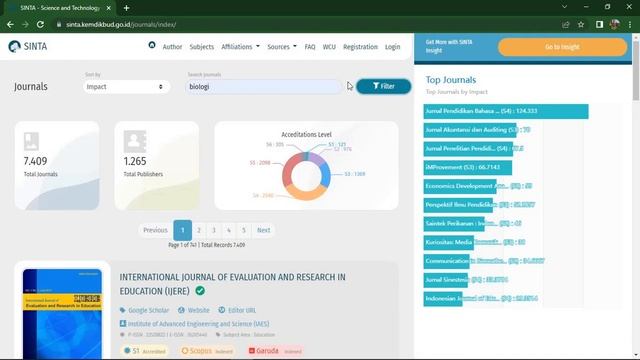Click the Saintek Perikanan bar

454,224
